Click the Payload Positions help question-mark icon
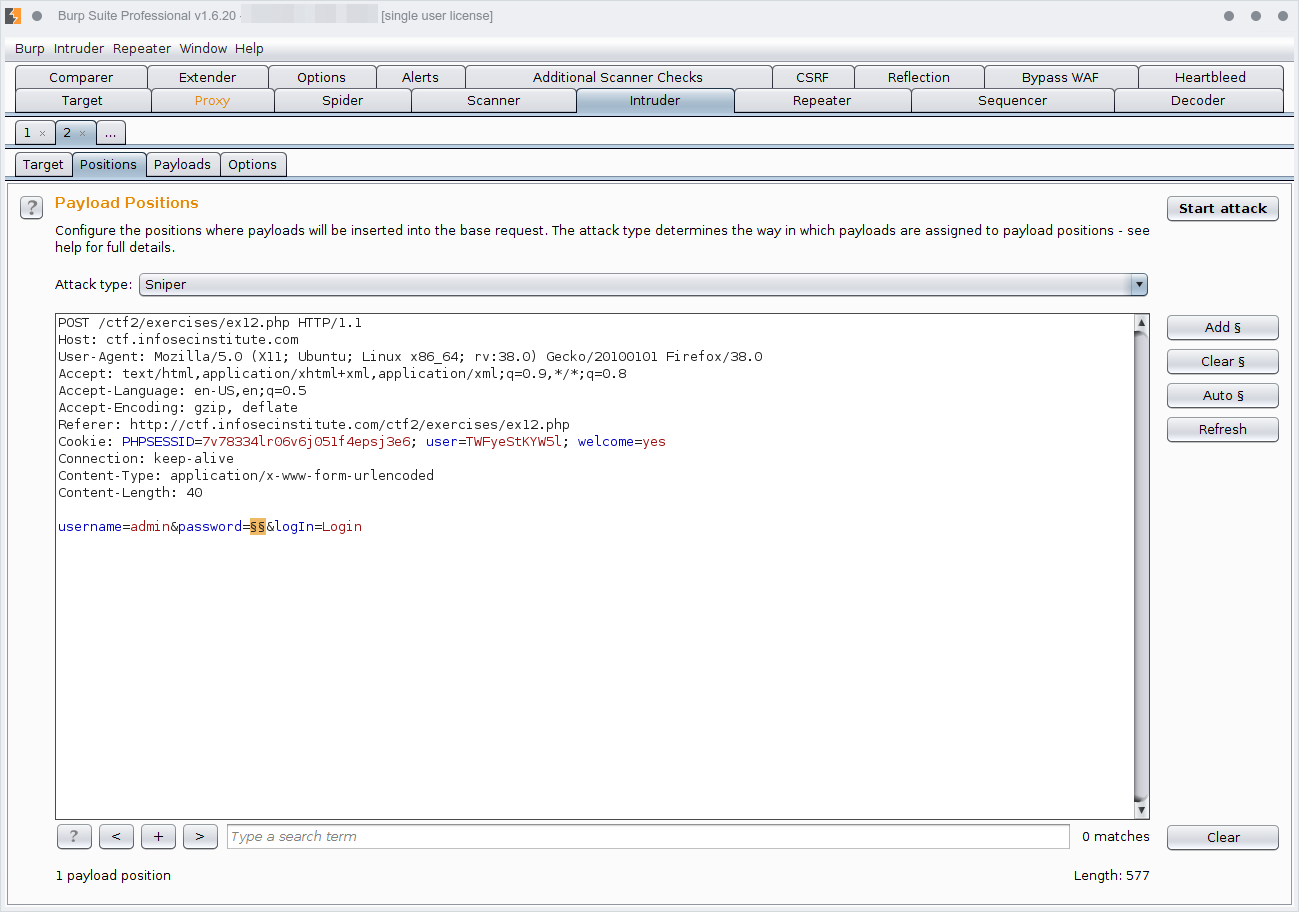This screenshot has height=912, width=1299. [32, 208]
